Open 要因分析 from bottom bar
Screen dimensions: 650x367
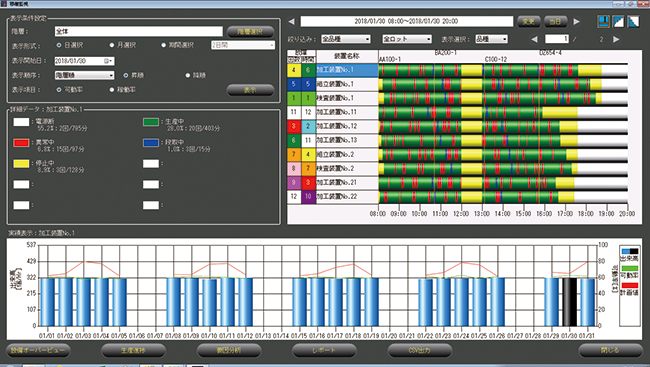pyautogui.click(x=229, y=350)
